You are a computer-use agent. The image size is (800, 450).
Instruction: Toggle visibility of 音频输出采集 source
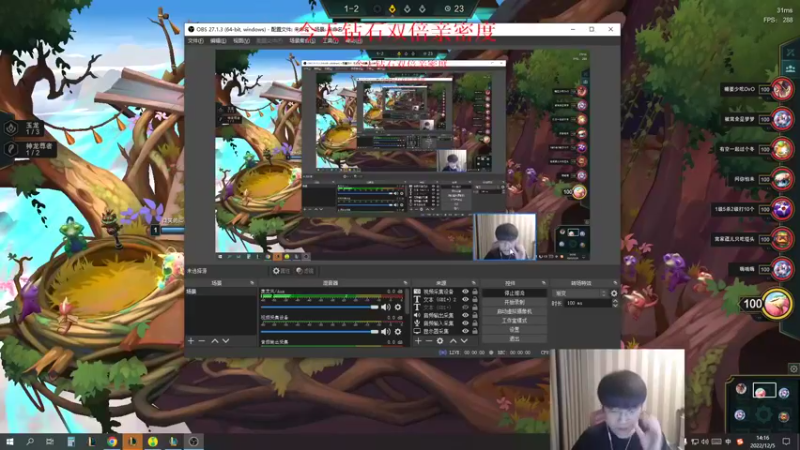[465, 315]
